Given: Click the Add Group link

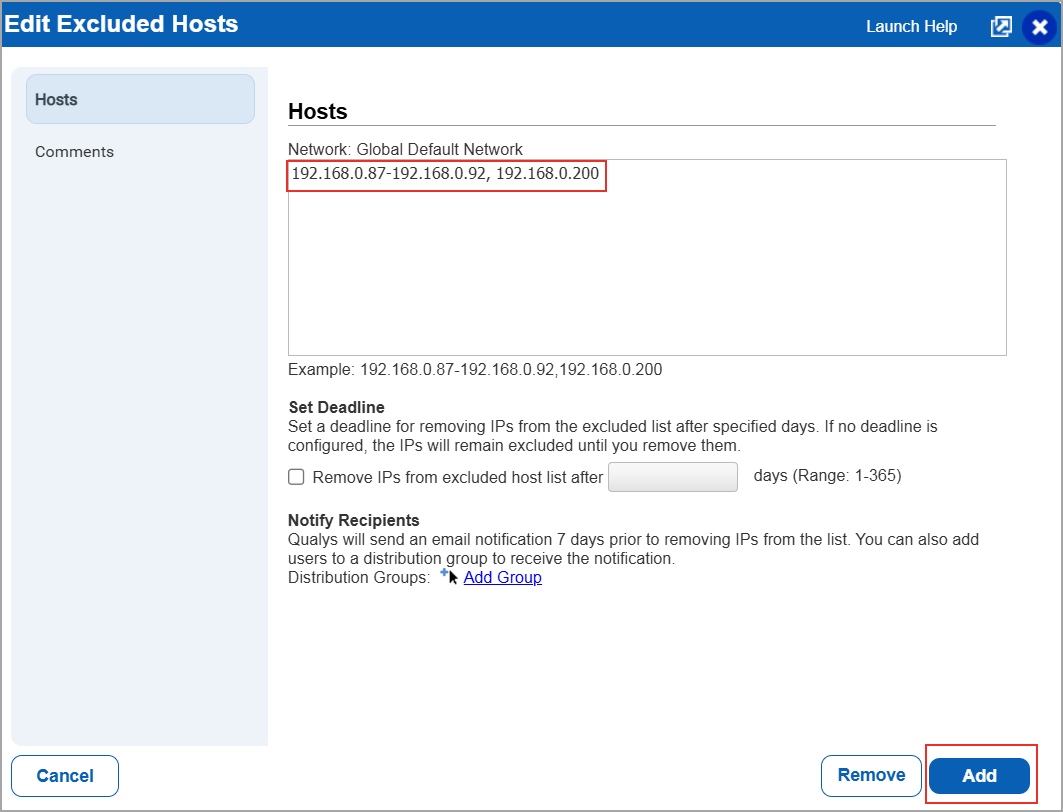Looking at the screenshot, I should [x=502, y=577].
